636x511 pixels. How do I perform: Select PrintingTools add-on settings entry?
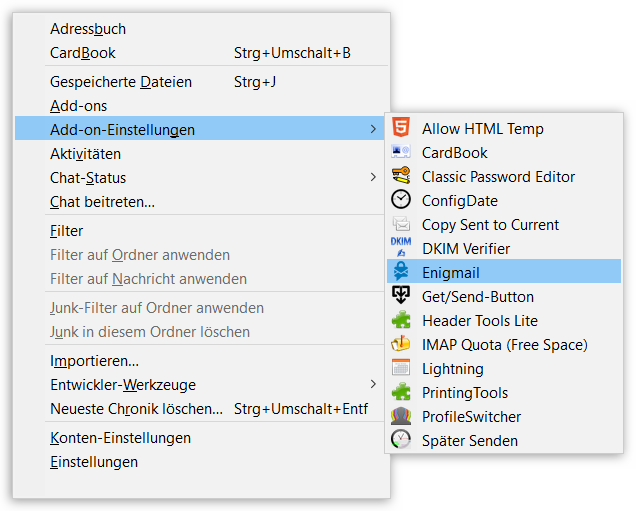click(464, 392)
